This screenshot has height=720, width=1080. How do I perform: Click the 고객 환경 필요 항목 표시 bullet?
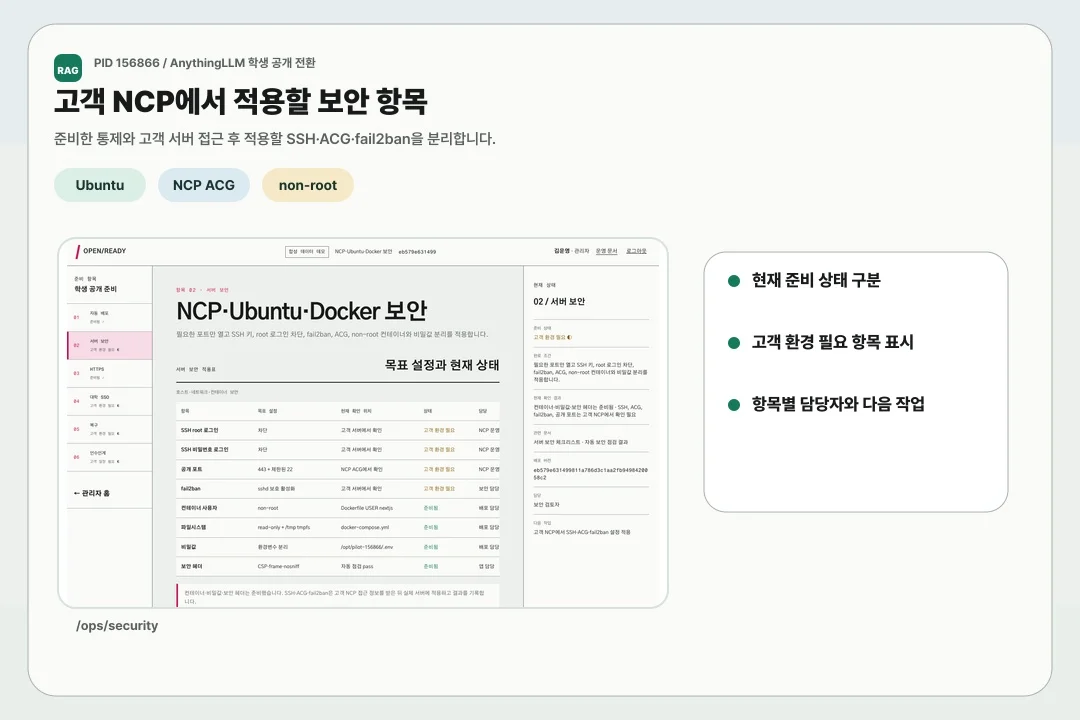(x=833, y=342)
